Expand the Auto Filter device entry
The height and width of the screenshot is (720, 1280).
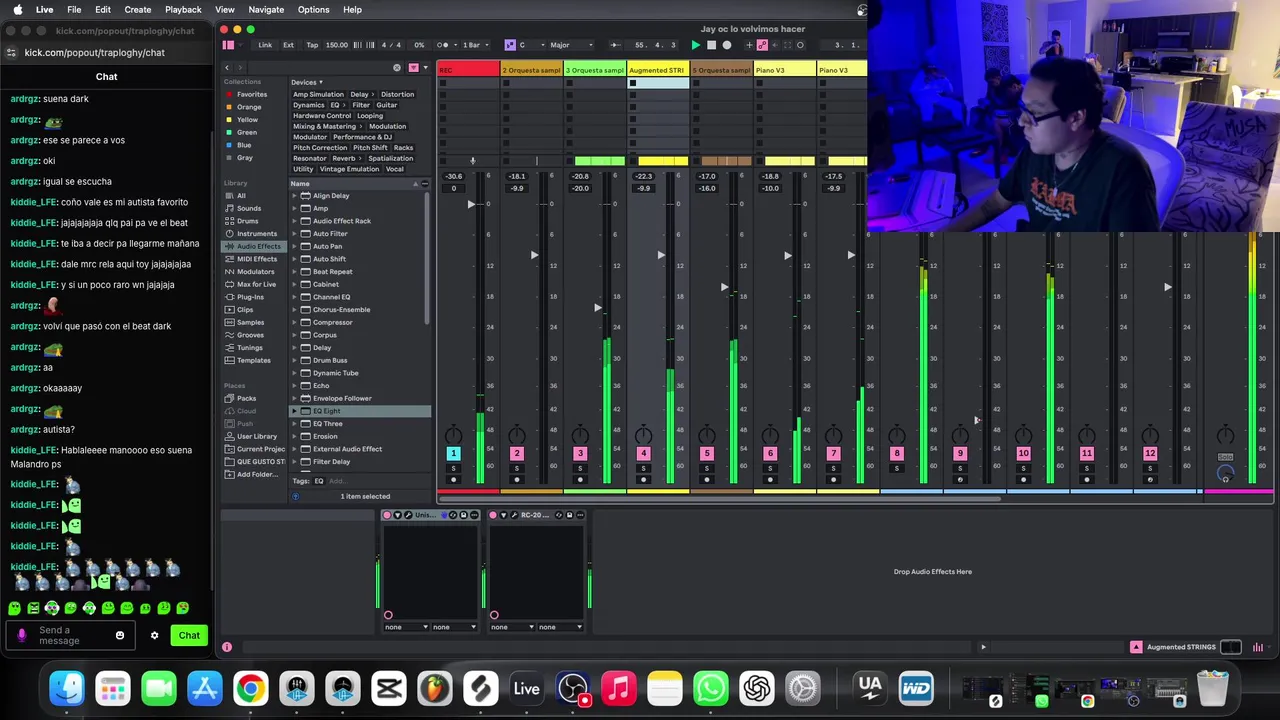(x=295, y=234)
